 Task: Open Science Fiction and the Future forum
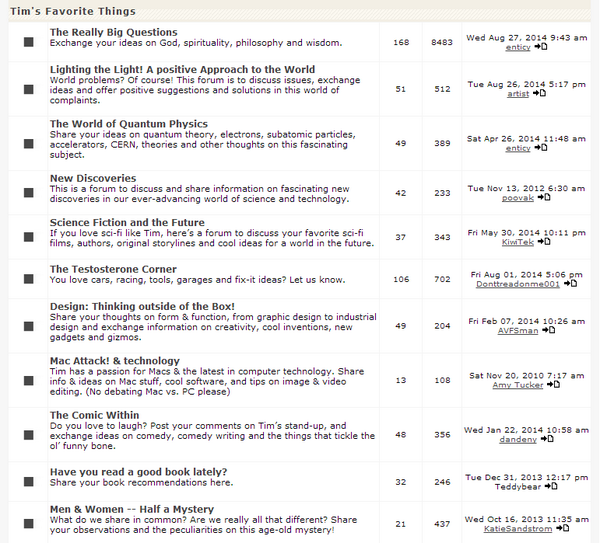127,222
